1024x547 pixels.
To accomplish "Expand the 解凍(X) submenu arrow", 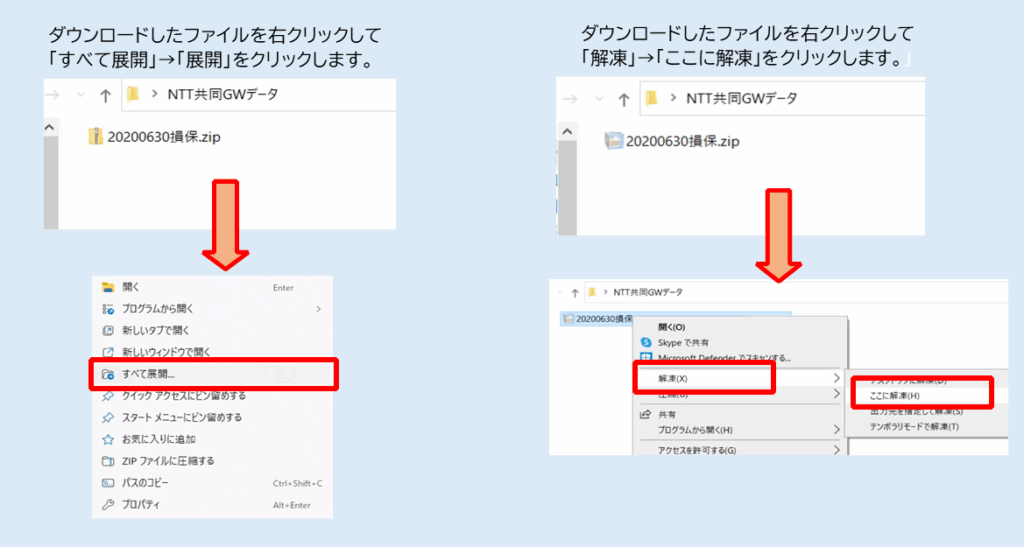I will (x=836, y=379).
